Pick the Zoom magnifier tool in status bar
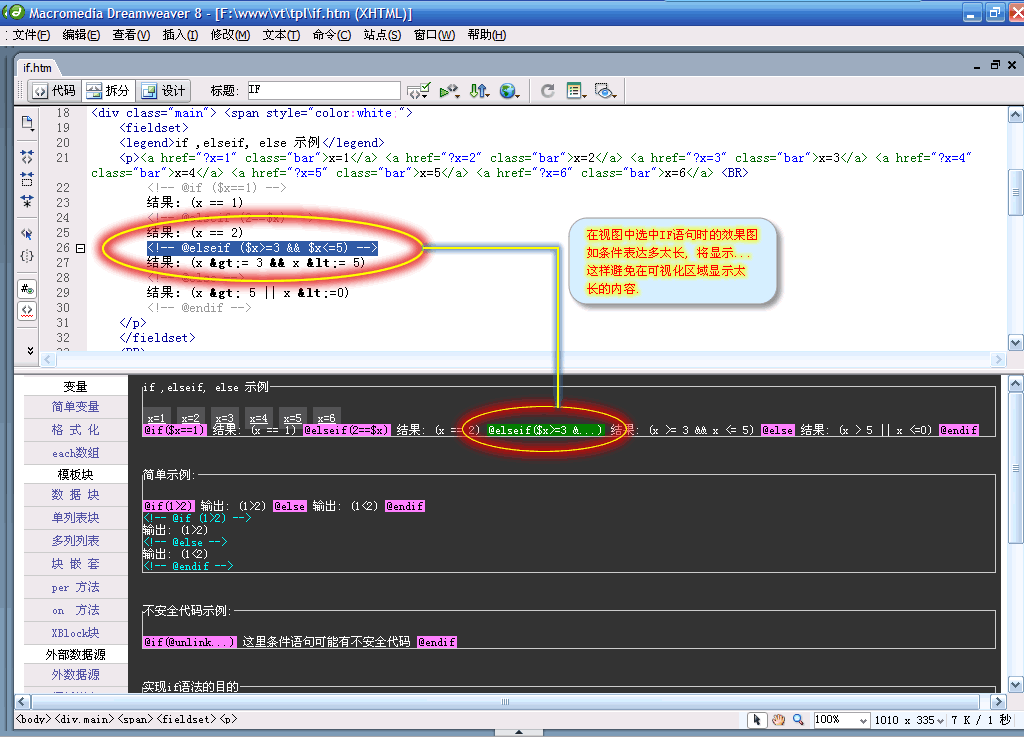The height and width of the screenshot is (738, 1024). [798, 720]
